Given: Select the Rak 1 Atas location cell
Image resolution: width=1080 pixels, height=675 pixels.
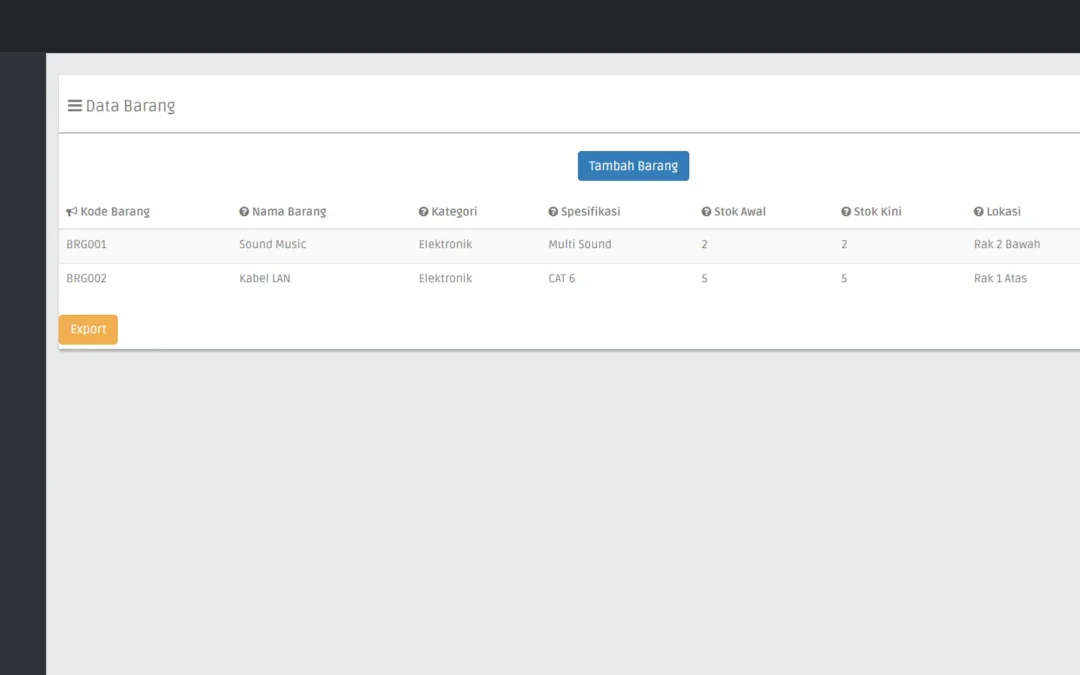Looking at the screenshot, I should click(x=1000, y=279).
